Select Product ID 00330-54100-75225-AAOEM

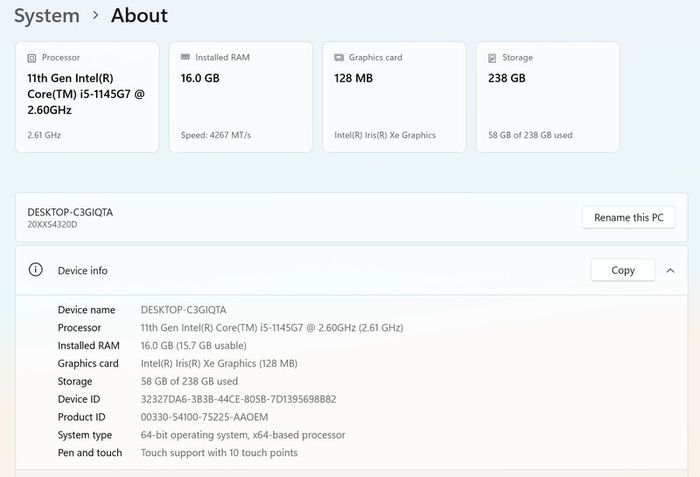204,417
